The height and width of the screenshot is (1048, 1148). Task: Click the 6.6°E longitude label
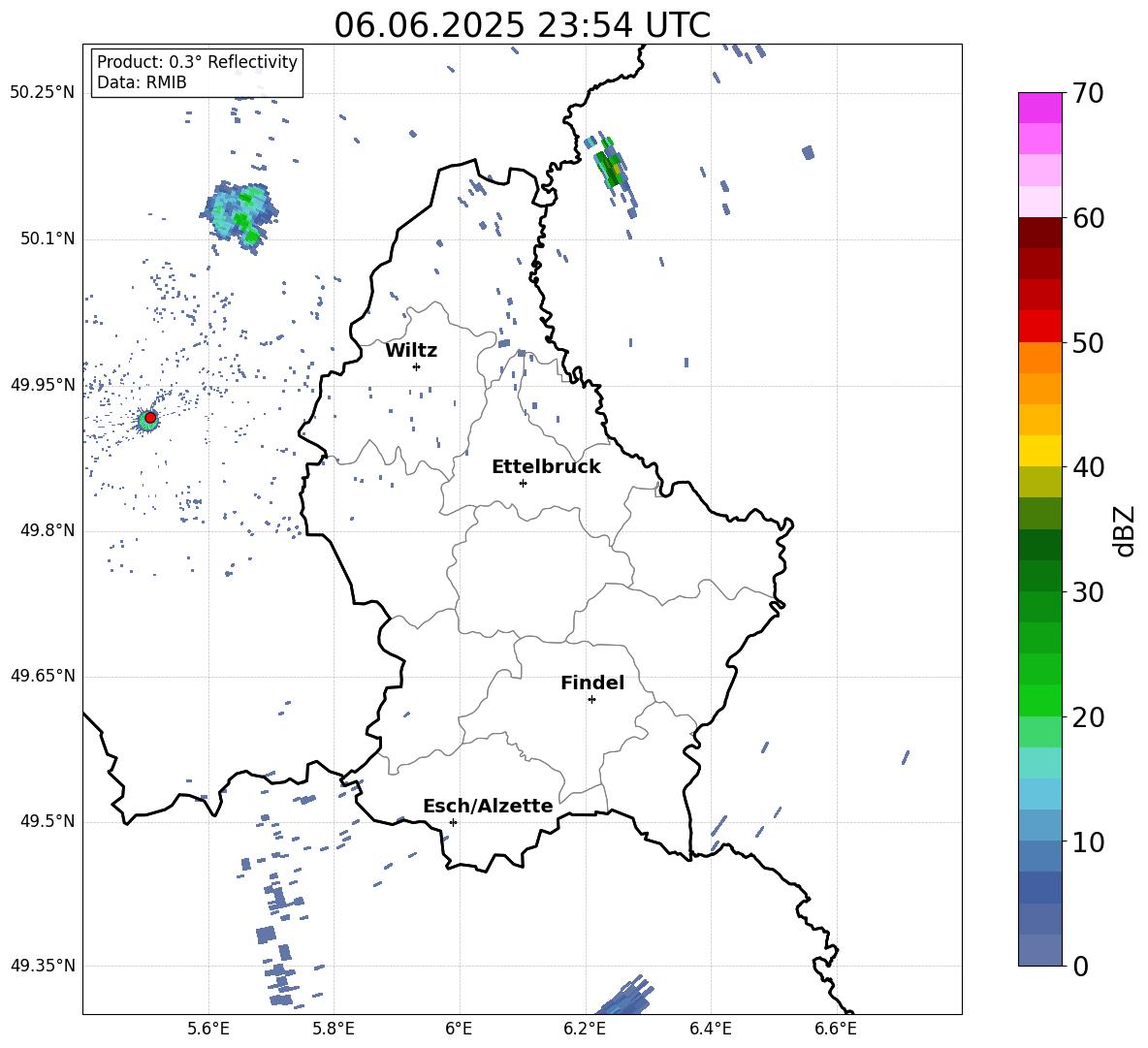(x=836, y=1029)
